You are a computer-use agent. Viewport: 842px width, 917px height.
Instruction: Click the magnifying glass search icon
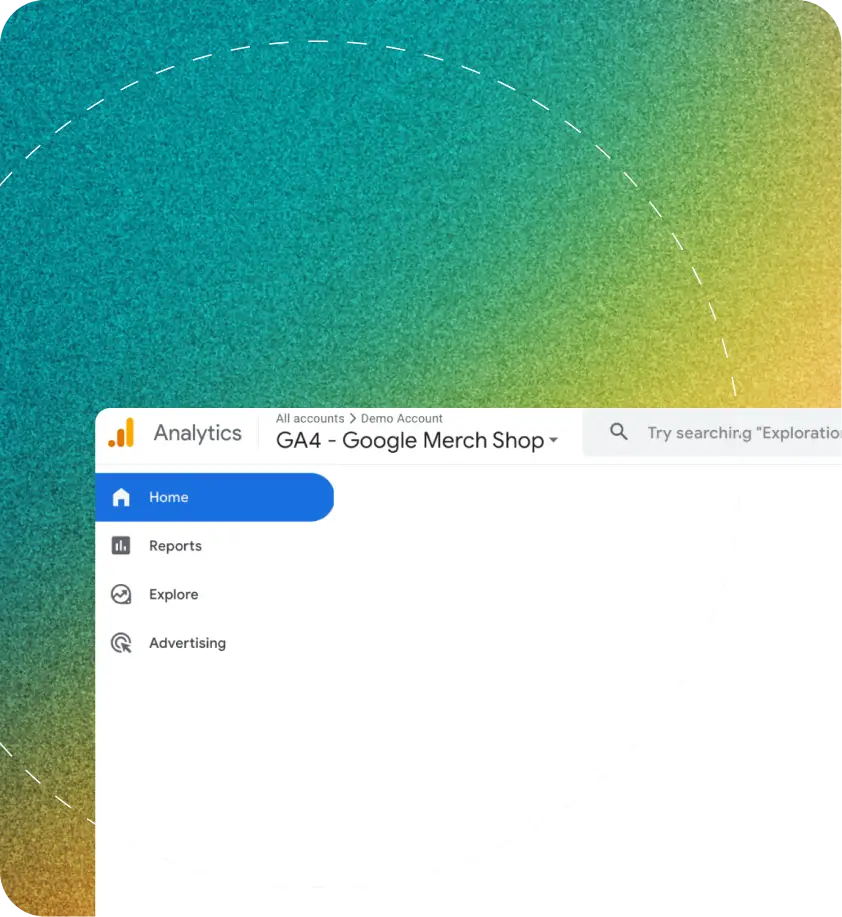619,432
